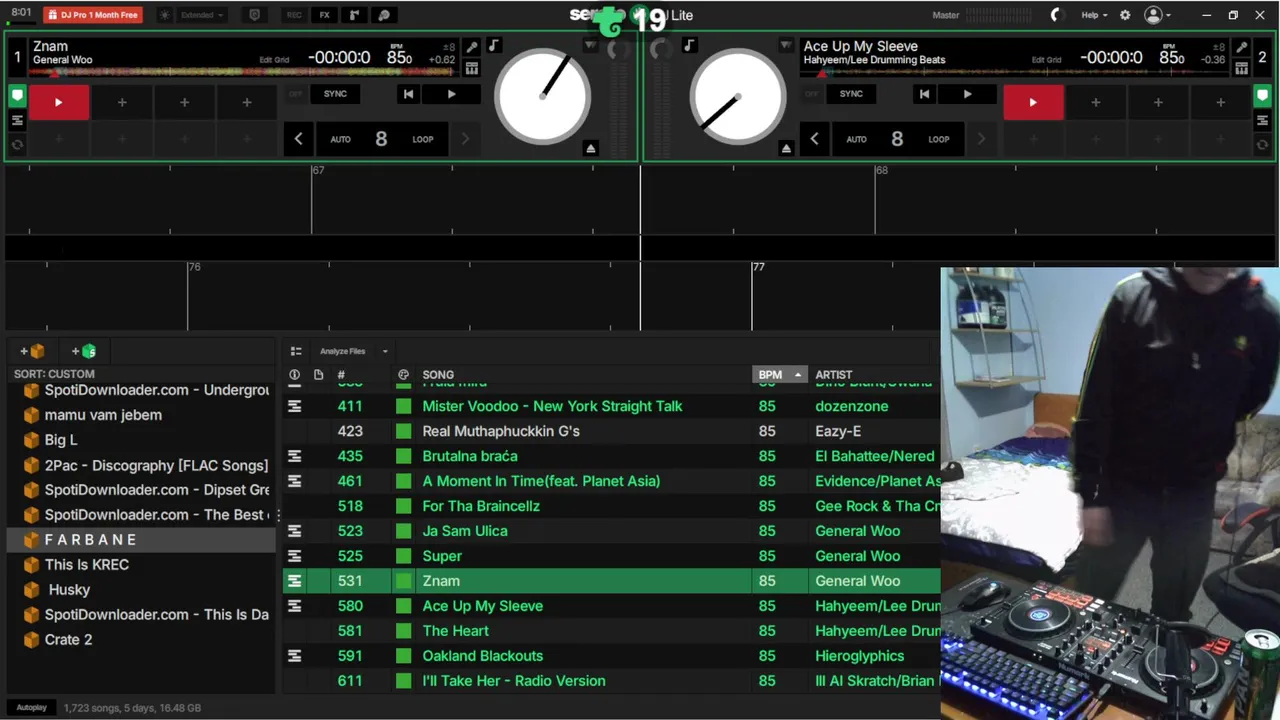Image resolution: width=1280 pixels, height=720 pixels.
Task: Click the deck 1 mixer levels icon
Action: (471, 68)
